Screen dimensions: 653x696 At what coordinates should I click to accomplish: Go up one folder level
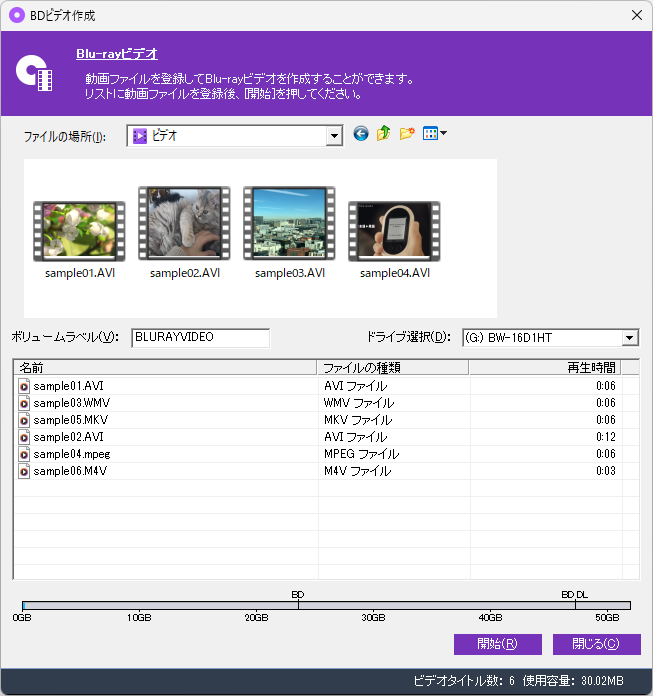pos(384,134)
